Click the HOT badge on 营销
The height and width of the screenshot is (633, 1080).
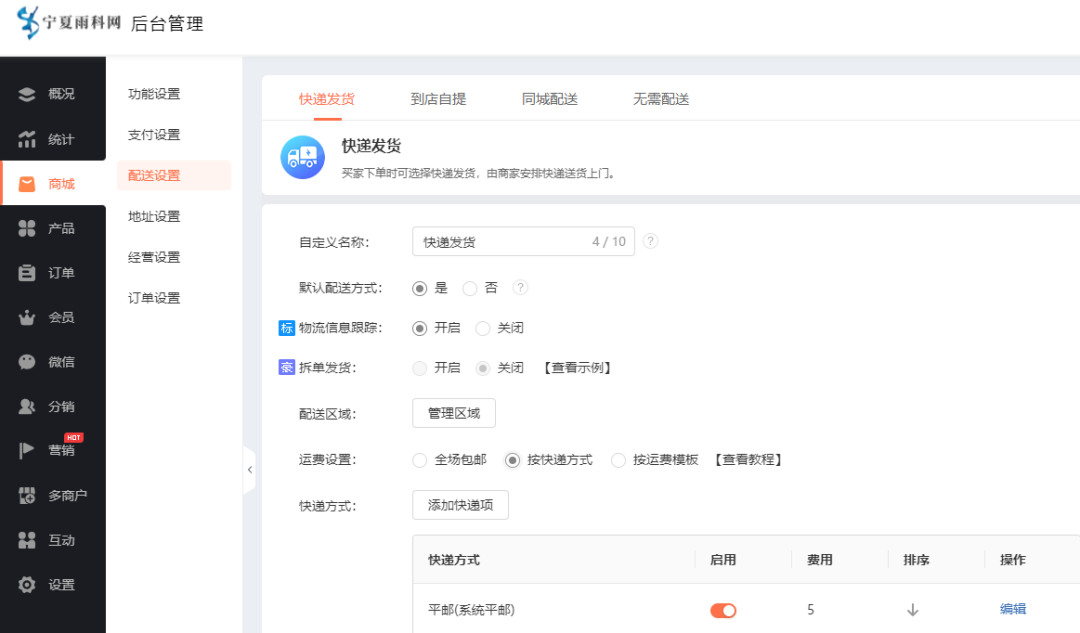(x=74, y=437)
